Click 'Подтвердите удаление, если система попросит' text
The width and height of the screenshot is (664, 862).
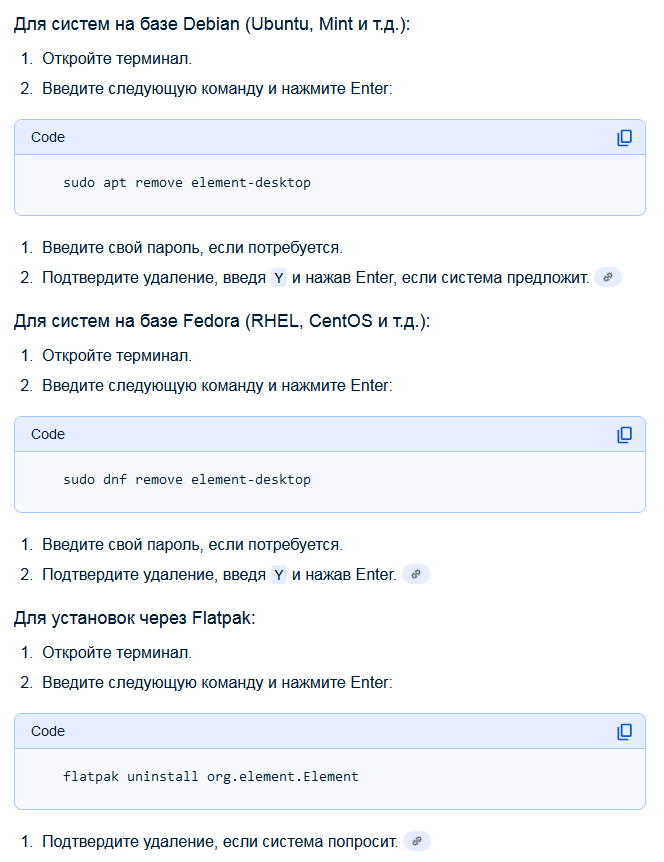[x=220, y=841]
